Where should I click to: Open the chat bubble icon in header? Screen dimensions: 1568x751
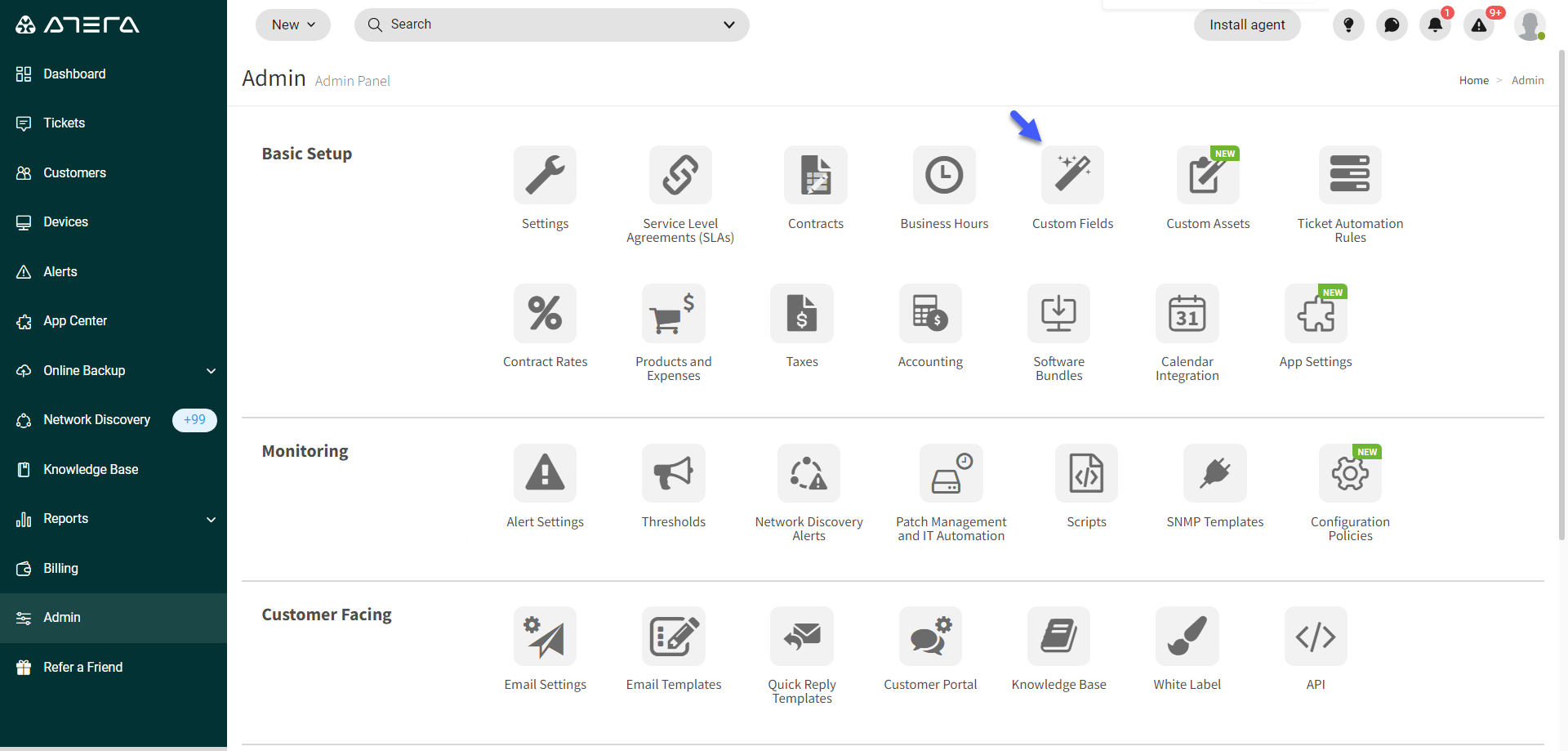click(1392, 25)
